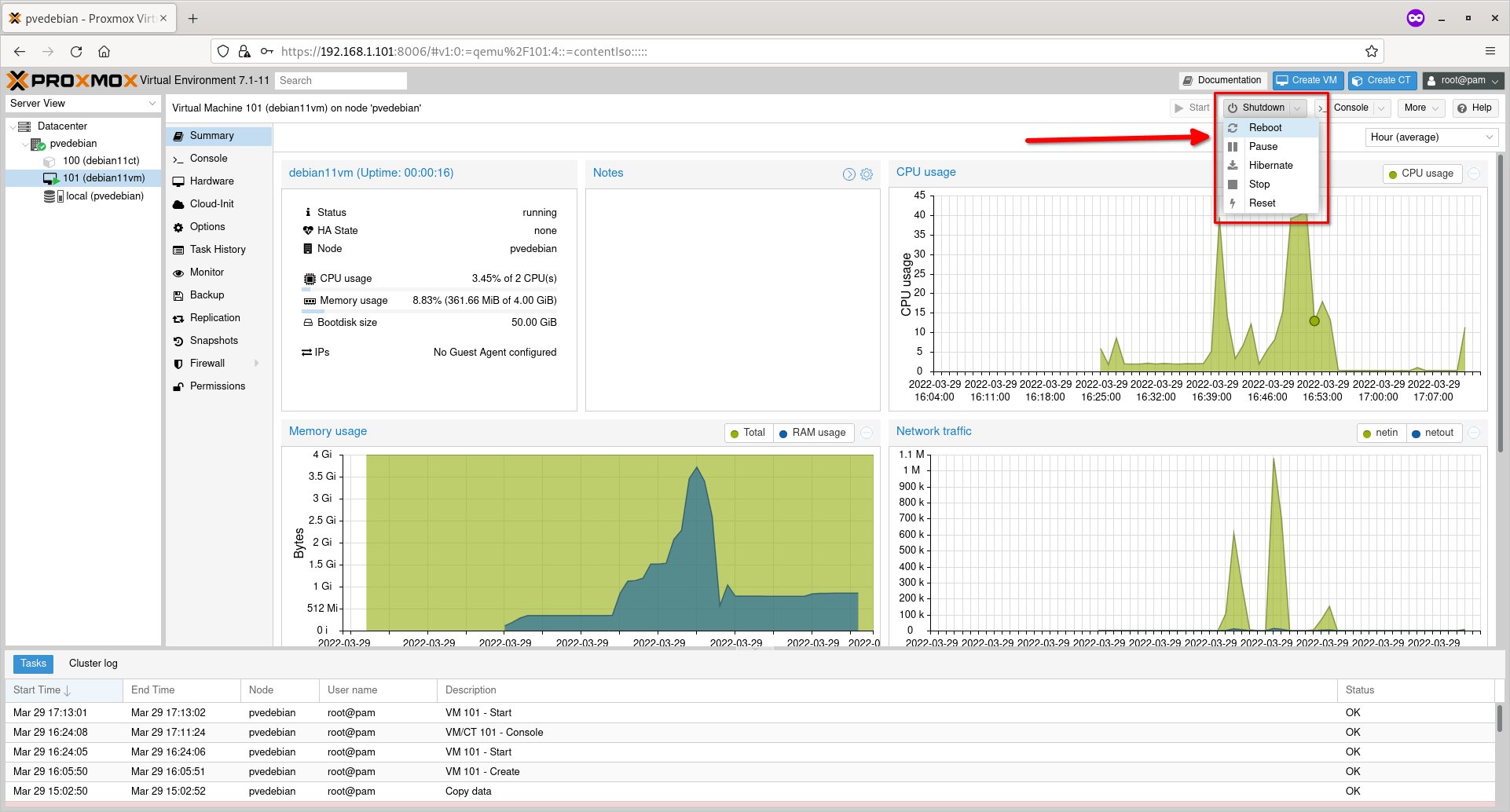1510x812 pixels.
Task: Toggle the netout legend series
Action: pos(1434,433)
